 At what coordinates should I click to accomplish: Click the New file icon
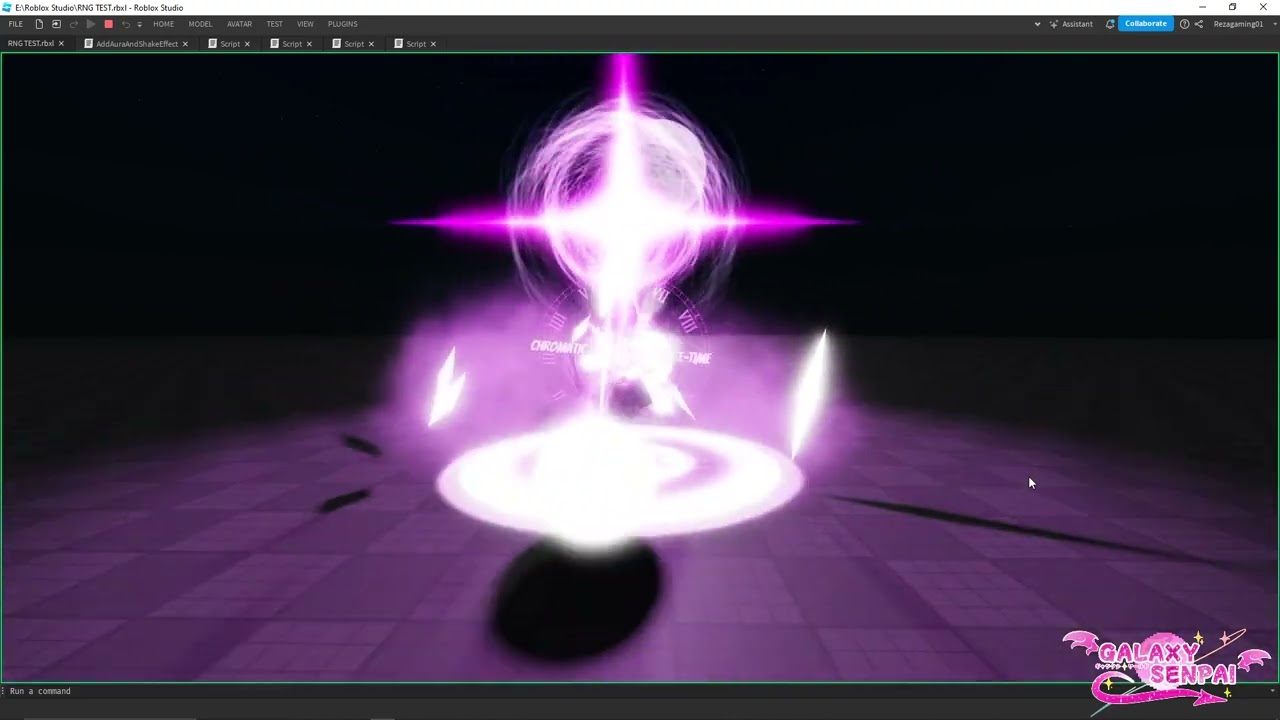pos(39,24)
